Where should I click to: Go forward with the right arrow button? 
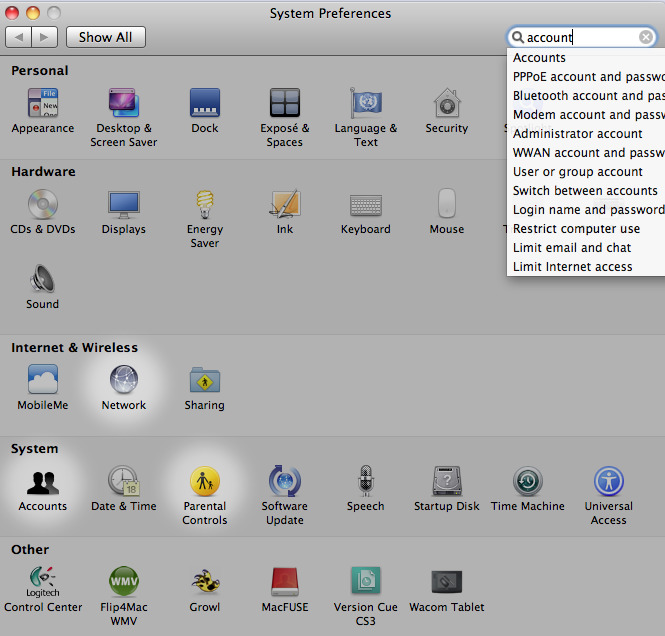coord(45,37)
